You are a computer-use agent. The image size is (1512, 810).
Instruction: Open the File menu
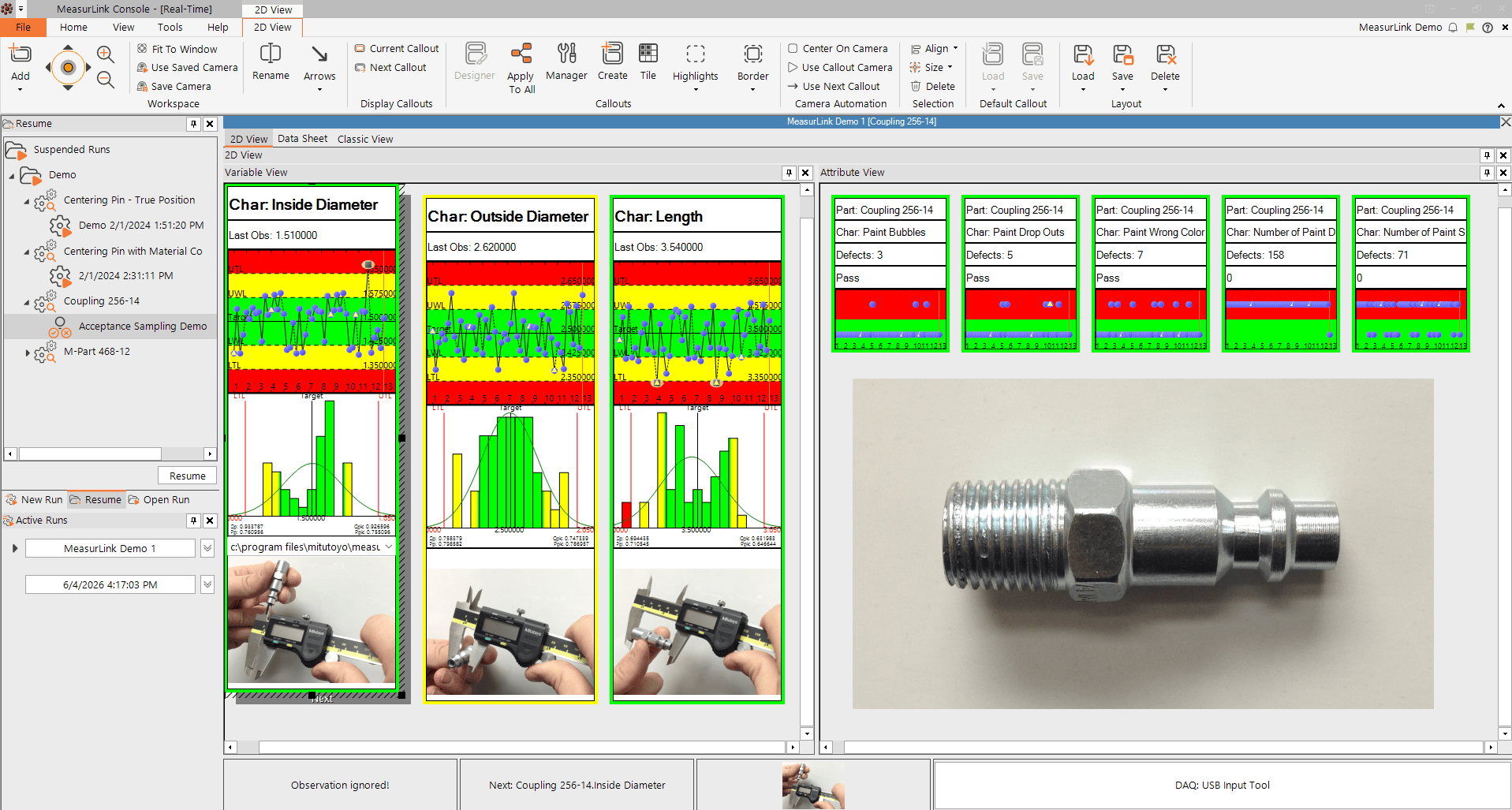pos(23,27)
